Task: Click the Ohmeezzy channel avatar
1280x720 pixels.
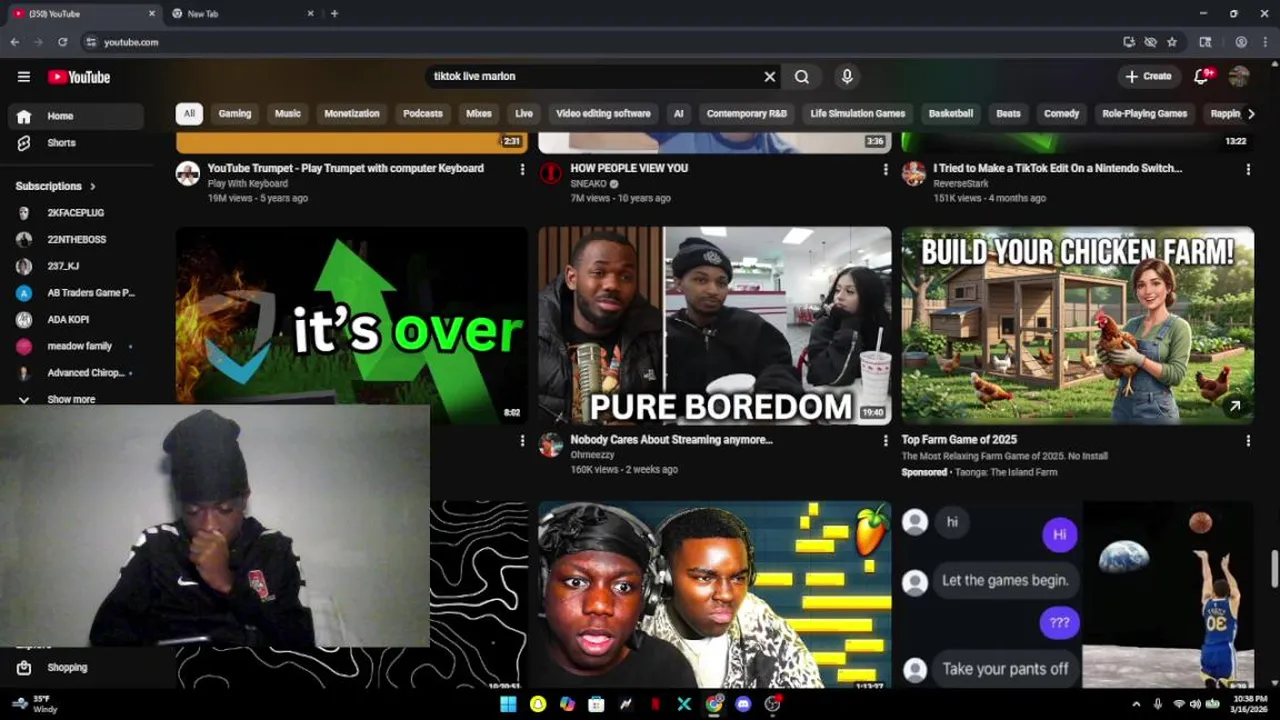Action: 551,445
